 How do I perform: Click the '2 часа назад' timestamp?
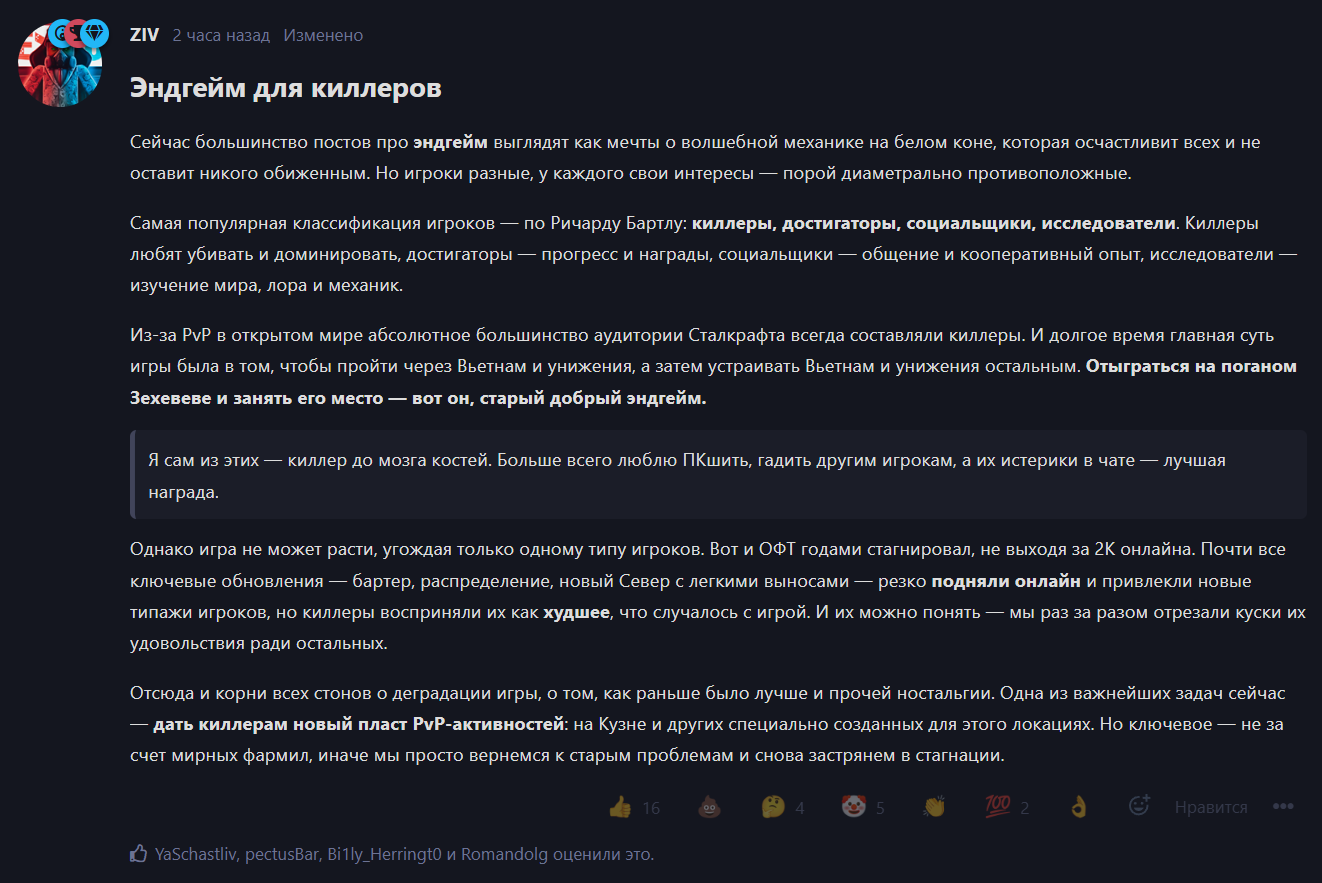coord(221,35)
